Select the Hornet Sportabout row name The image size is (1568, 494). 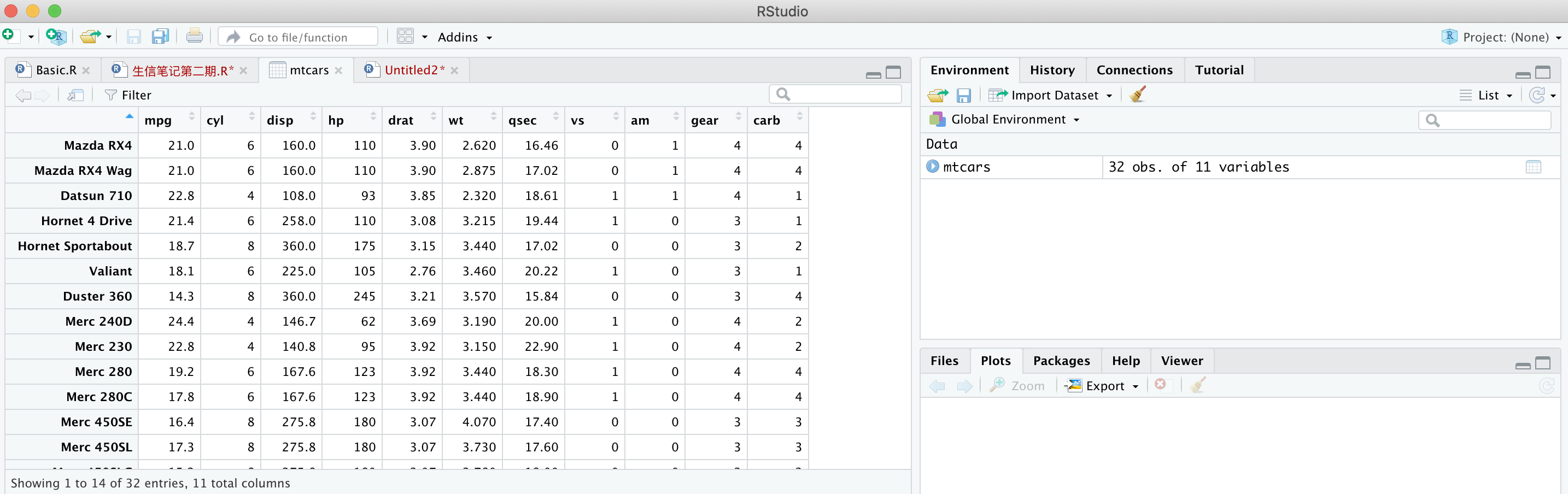[75, 246]
